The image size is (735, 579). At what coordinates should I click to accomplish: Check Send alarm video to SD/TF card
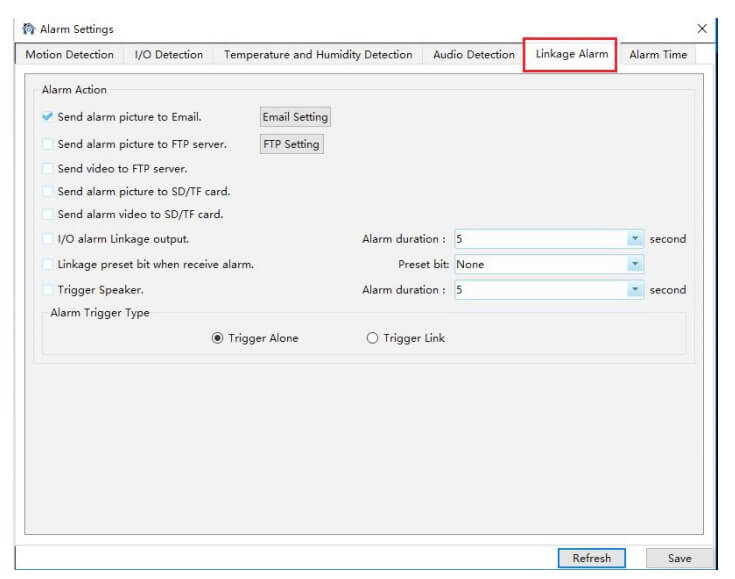[x=47, y=214]
